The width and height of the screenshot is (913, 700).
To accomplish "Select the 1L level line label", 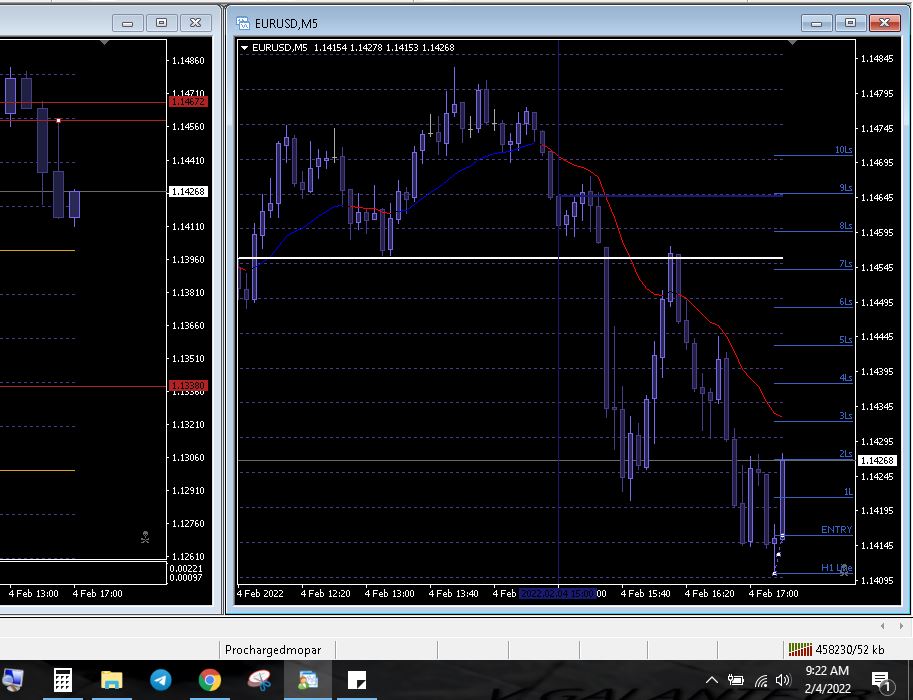I will [x=848, y=492].
